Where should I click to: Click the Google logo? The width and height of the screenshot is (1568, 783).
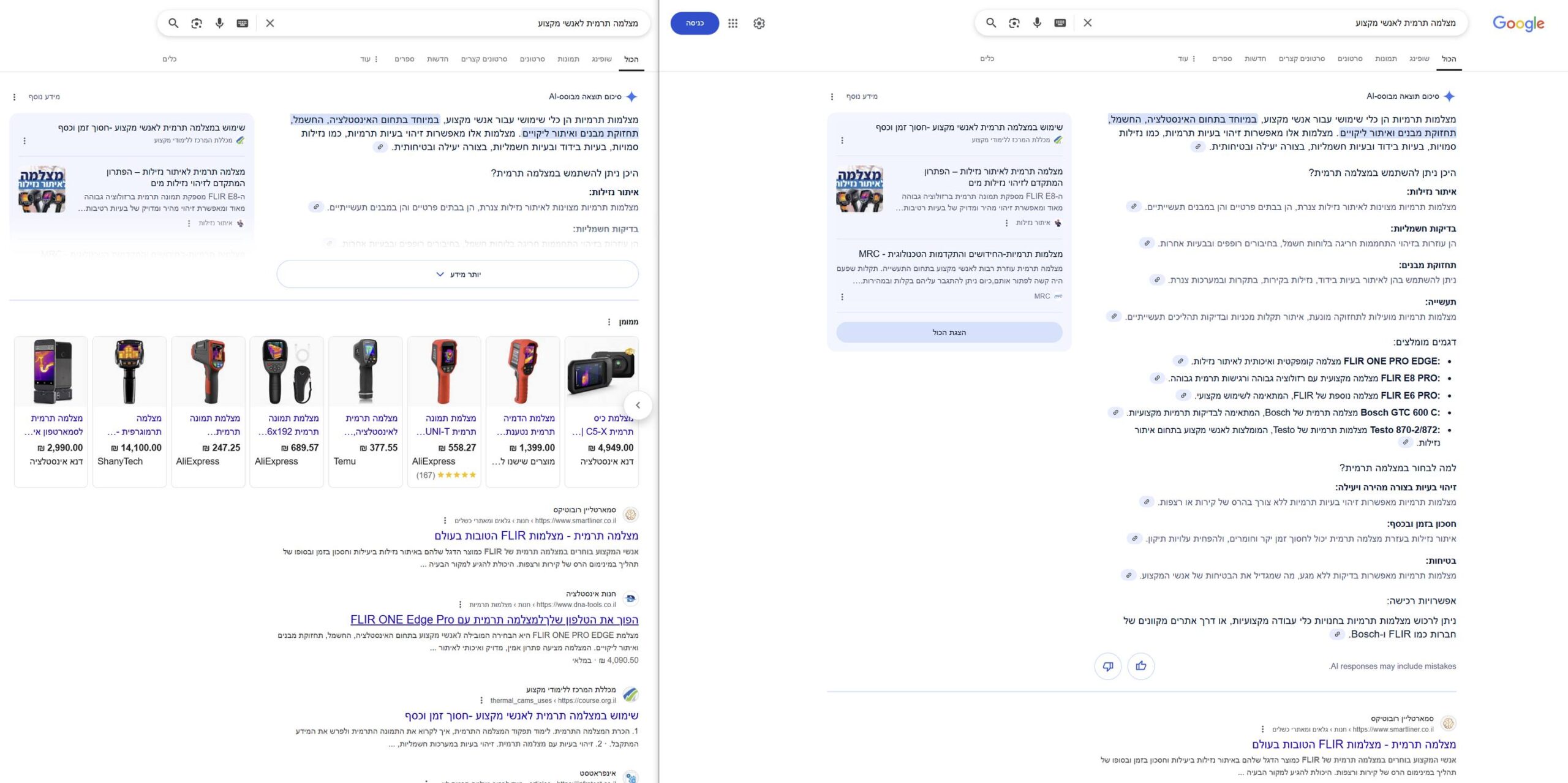[1518, 23]
